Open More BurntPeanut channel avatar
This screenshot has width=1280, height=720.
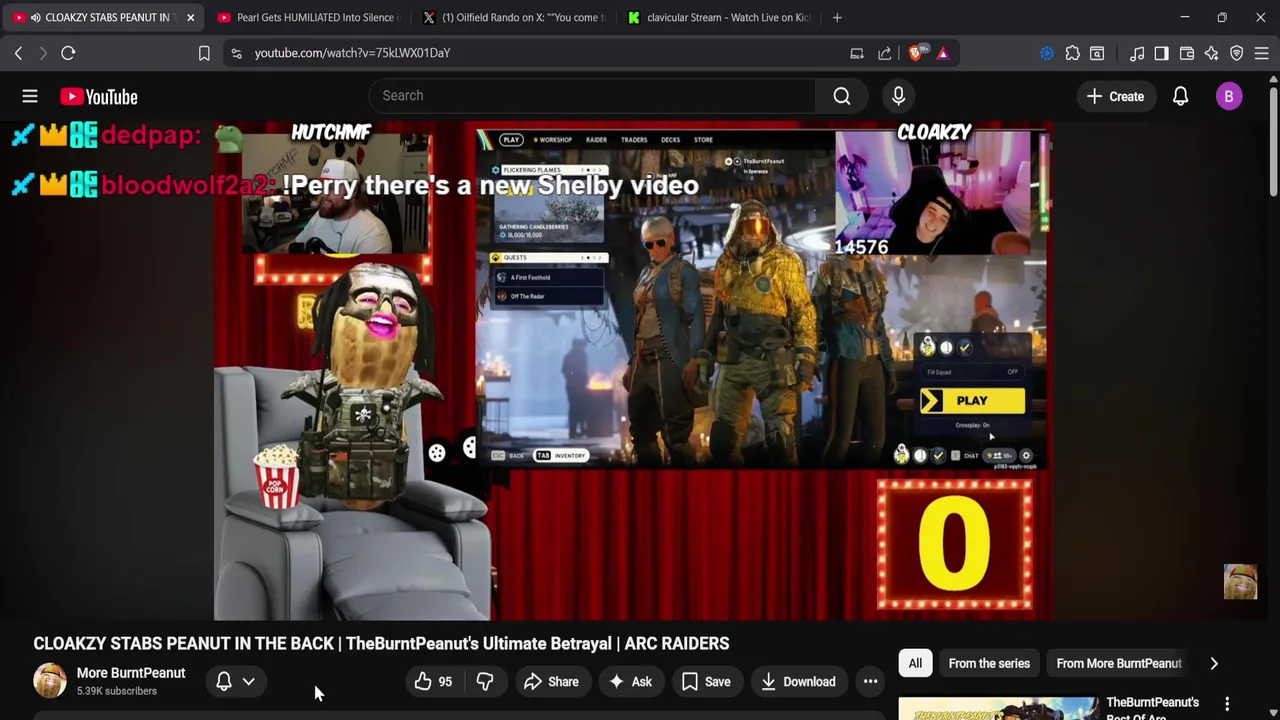(x=49, y=681)
